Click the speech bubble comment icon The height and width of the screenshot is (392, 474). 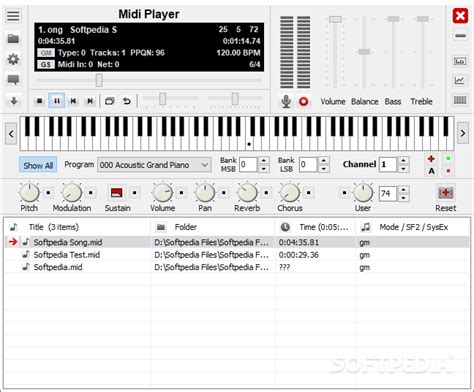point(13,79)
